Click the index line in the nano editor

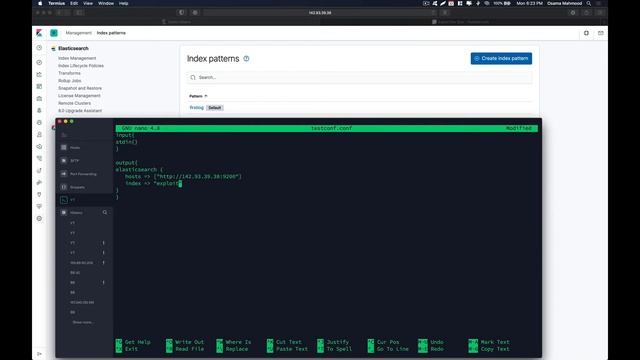pos(153,183)
